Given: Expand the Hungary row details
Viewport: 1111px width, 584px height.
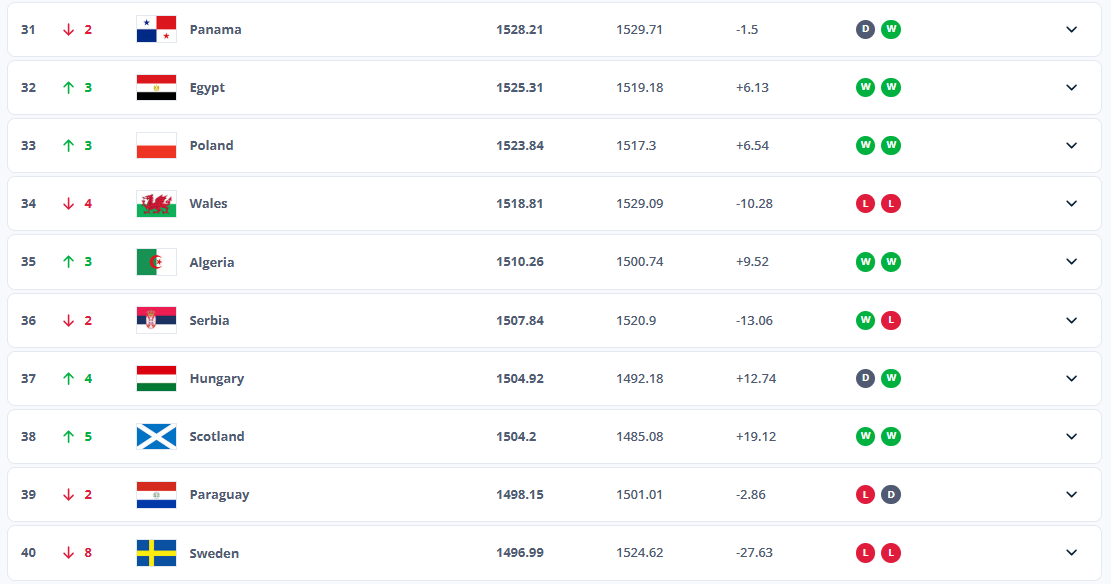Looking at the screenshot, I should click(x=1071, y=378).
